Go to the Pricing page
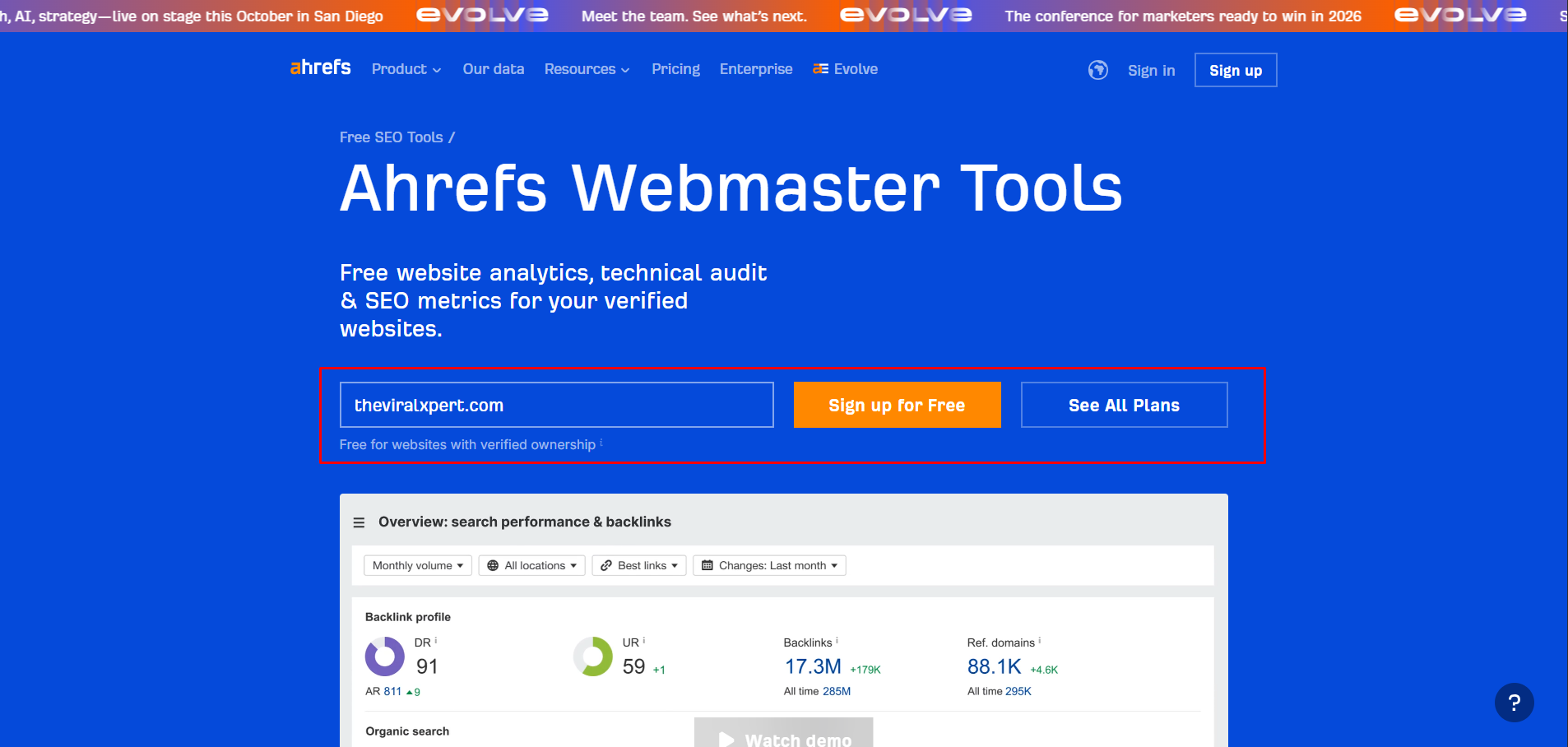 [x=675, y=69]
